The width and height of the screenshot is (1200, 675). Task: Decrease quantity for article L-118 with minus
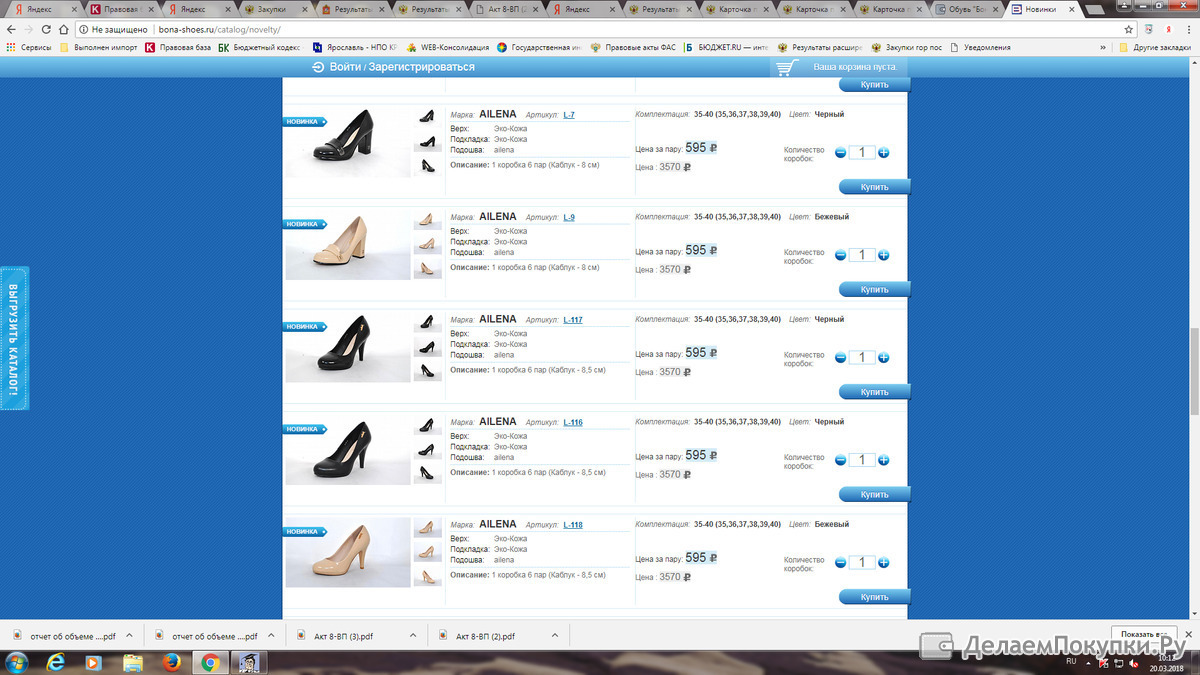[x=840, y=563]
